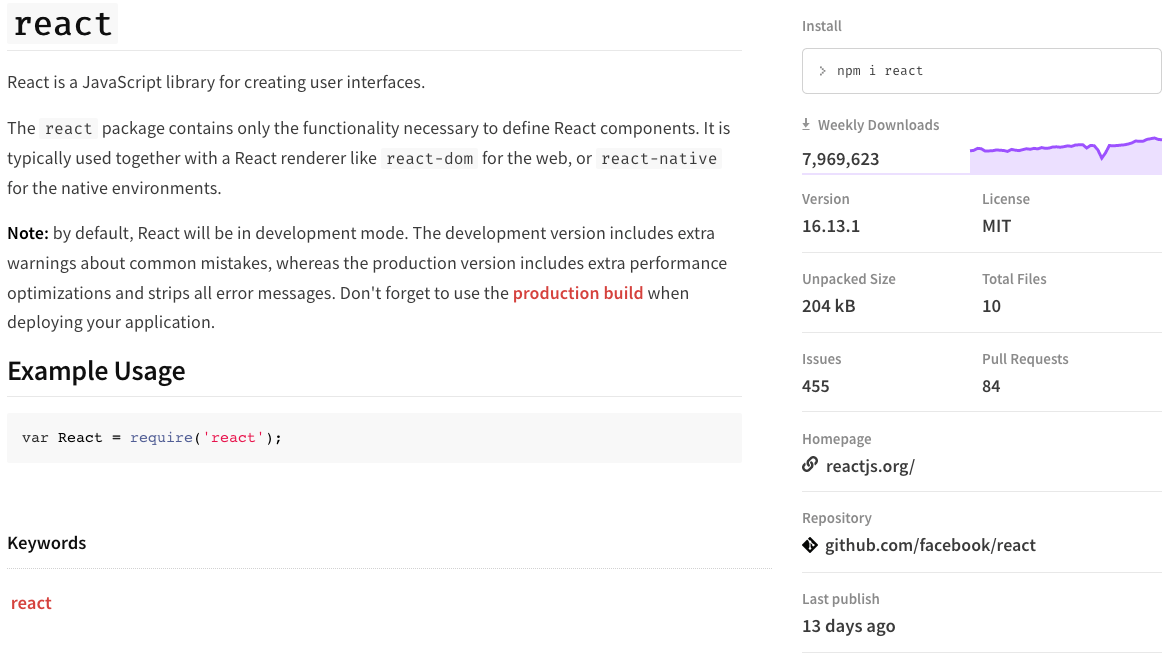This screenshot has height=660, width=1176.
Task: Click the react keyword tag
Action: 31,602
